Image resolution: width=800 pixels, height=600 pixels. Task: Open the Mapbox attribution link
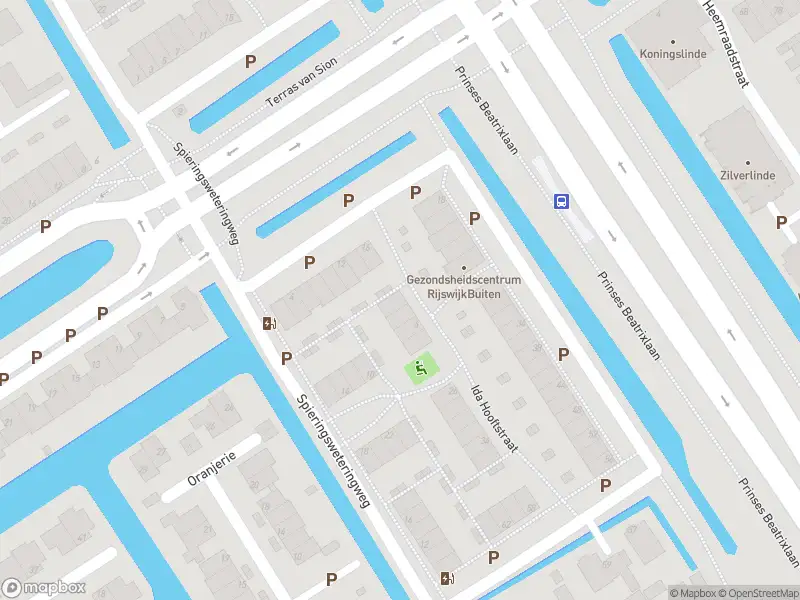point(693,593)
